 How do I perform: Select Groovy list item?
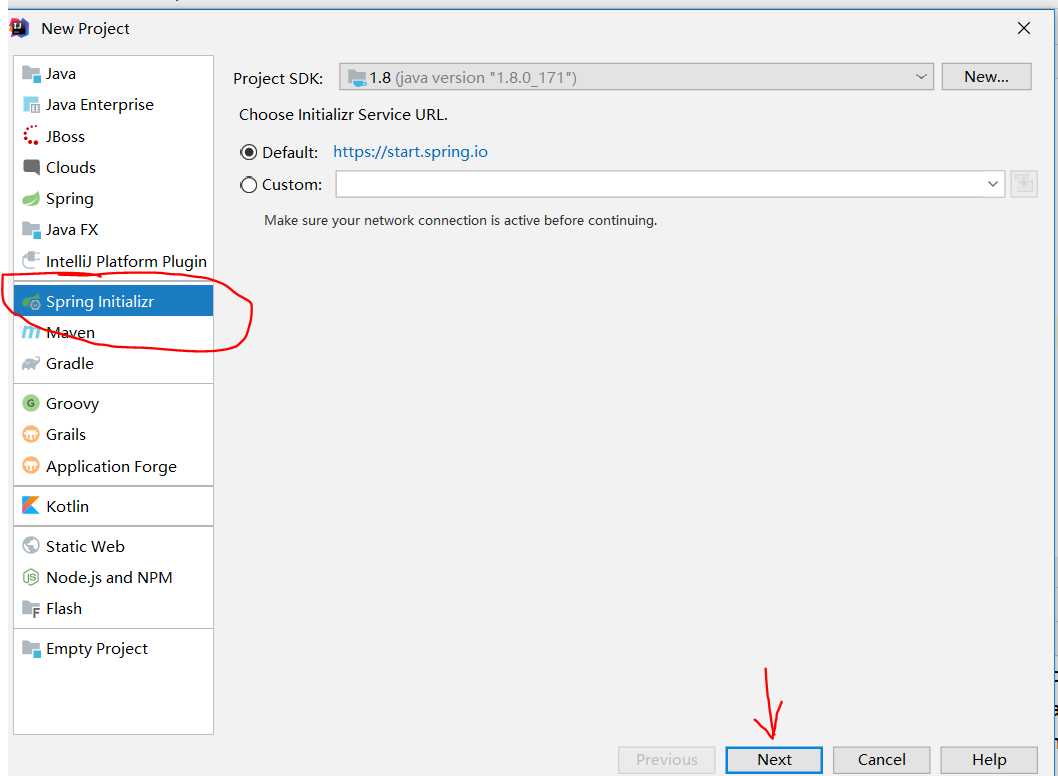113,404
